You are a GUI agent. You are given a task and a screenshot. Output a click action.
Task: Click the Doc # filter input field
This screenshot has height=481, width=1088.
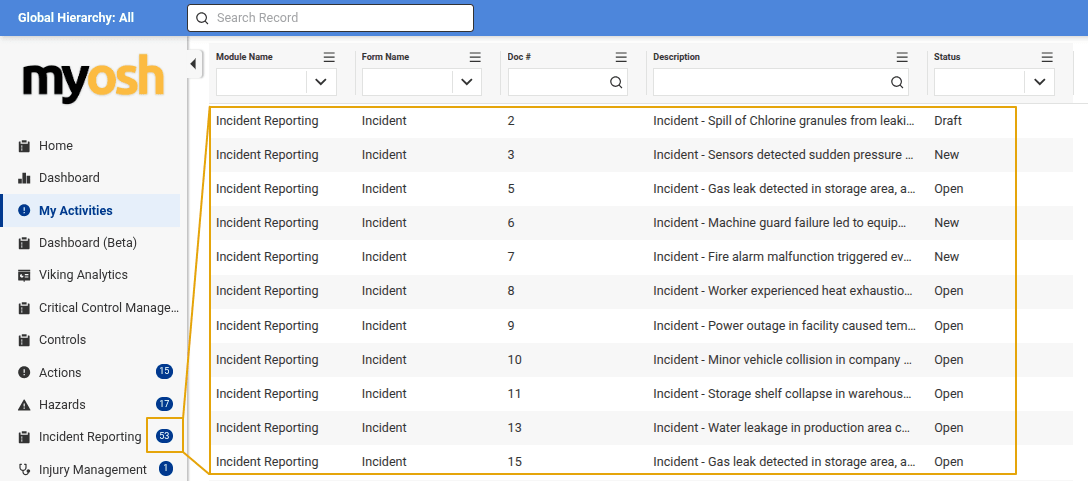pos(557,82)
